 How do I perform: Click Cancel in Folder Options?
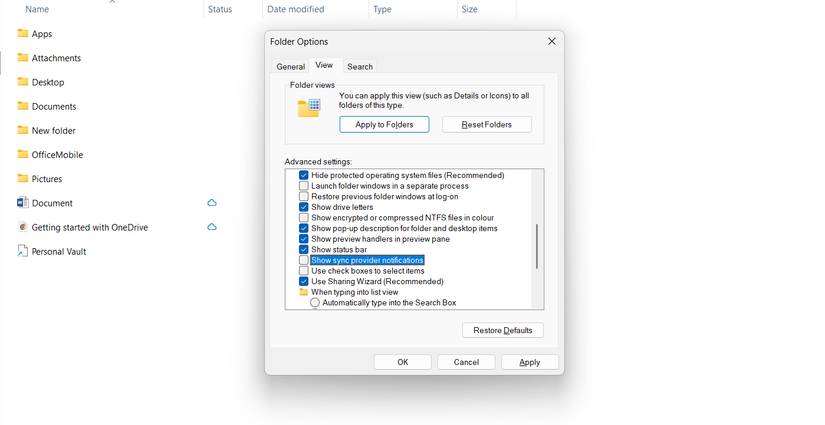point(466,362)
